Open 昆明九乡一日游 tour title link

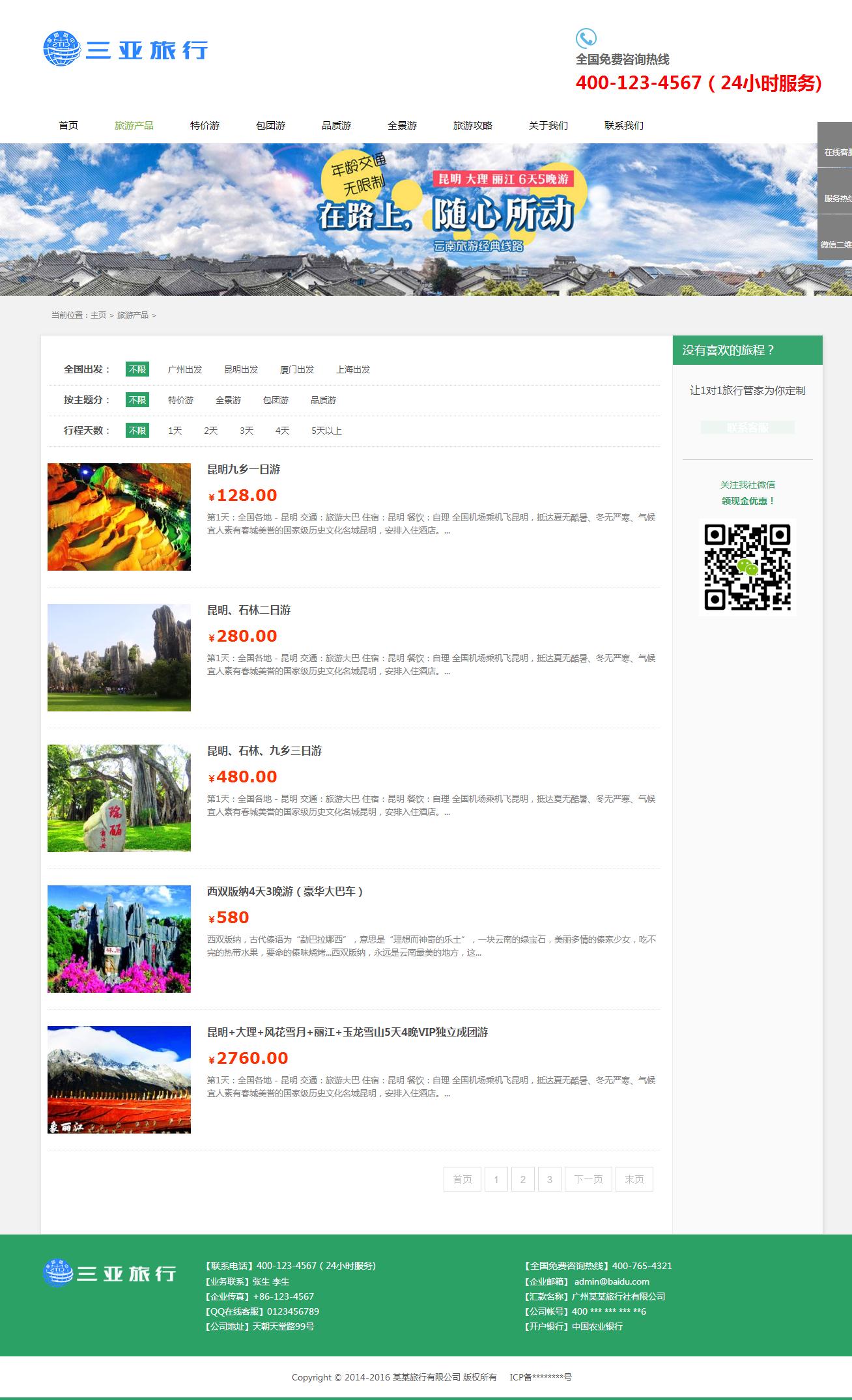point(244,469)
